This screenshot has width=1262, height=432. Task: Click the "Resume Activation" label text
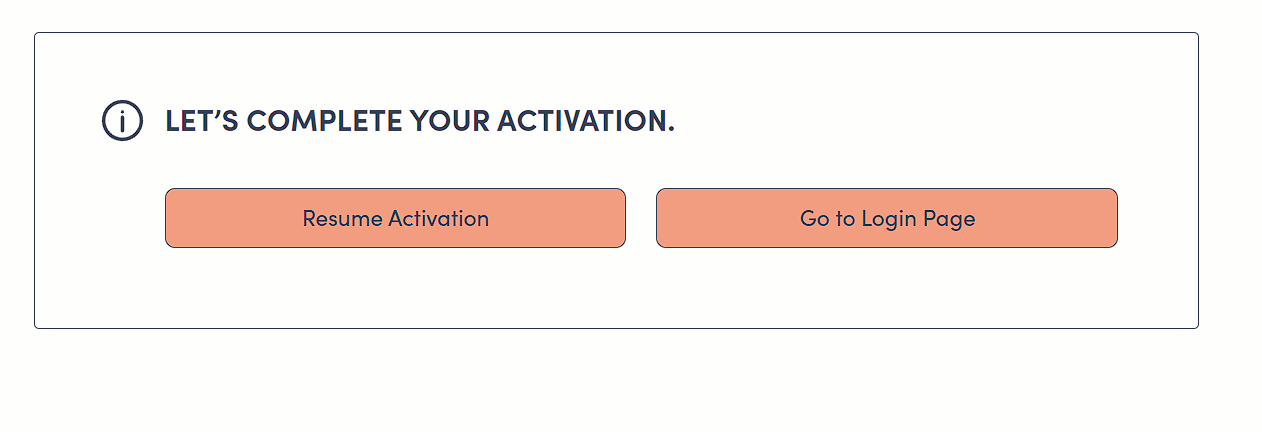click(x=395, y=218)
